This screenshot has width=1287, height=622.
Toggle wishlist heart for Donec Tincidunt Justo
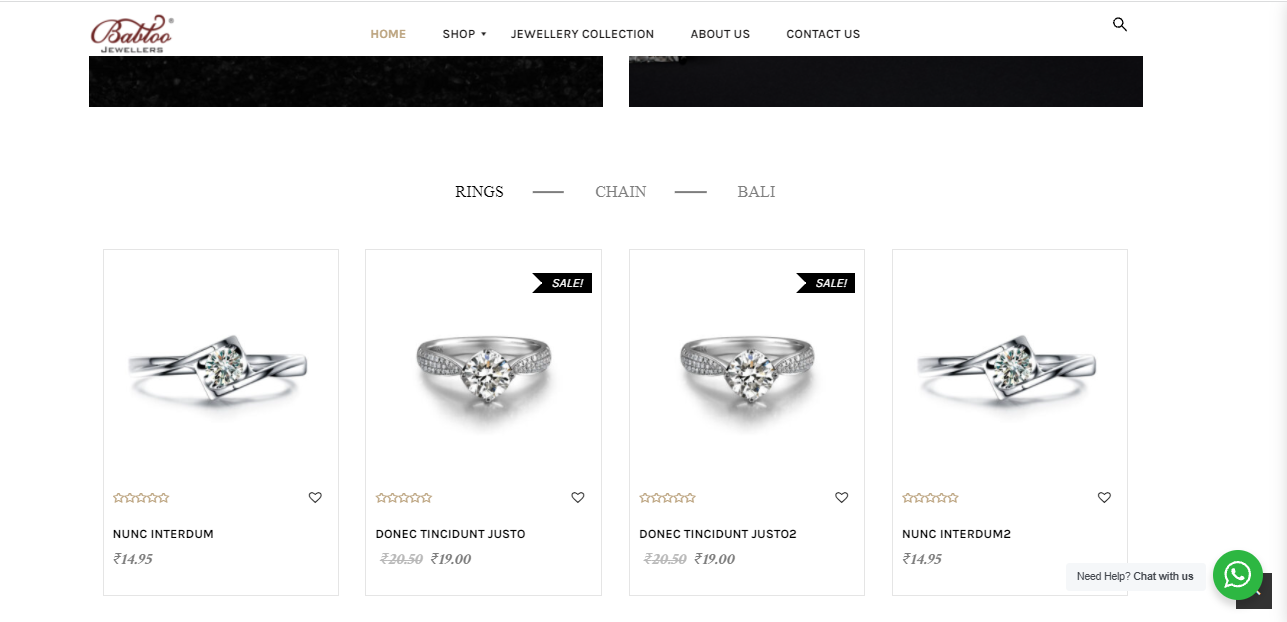click(x=578, y=497)
